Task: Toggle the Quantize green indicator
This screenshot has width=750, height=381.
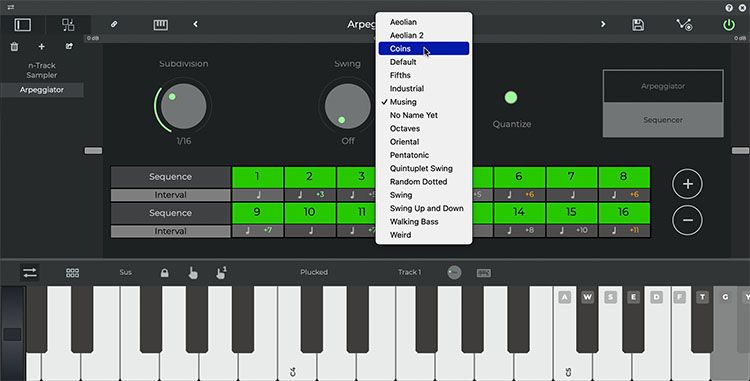Action: pos(511,98)
